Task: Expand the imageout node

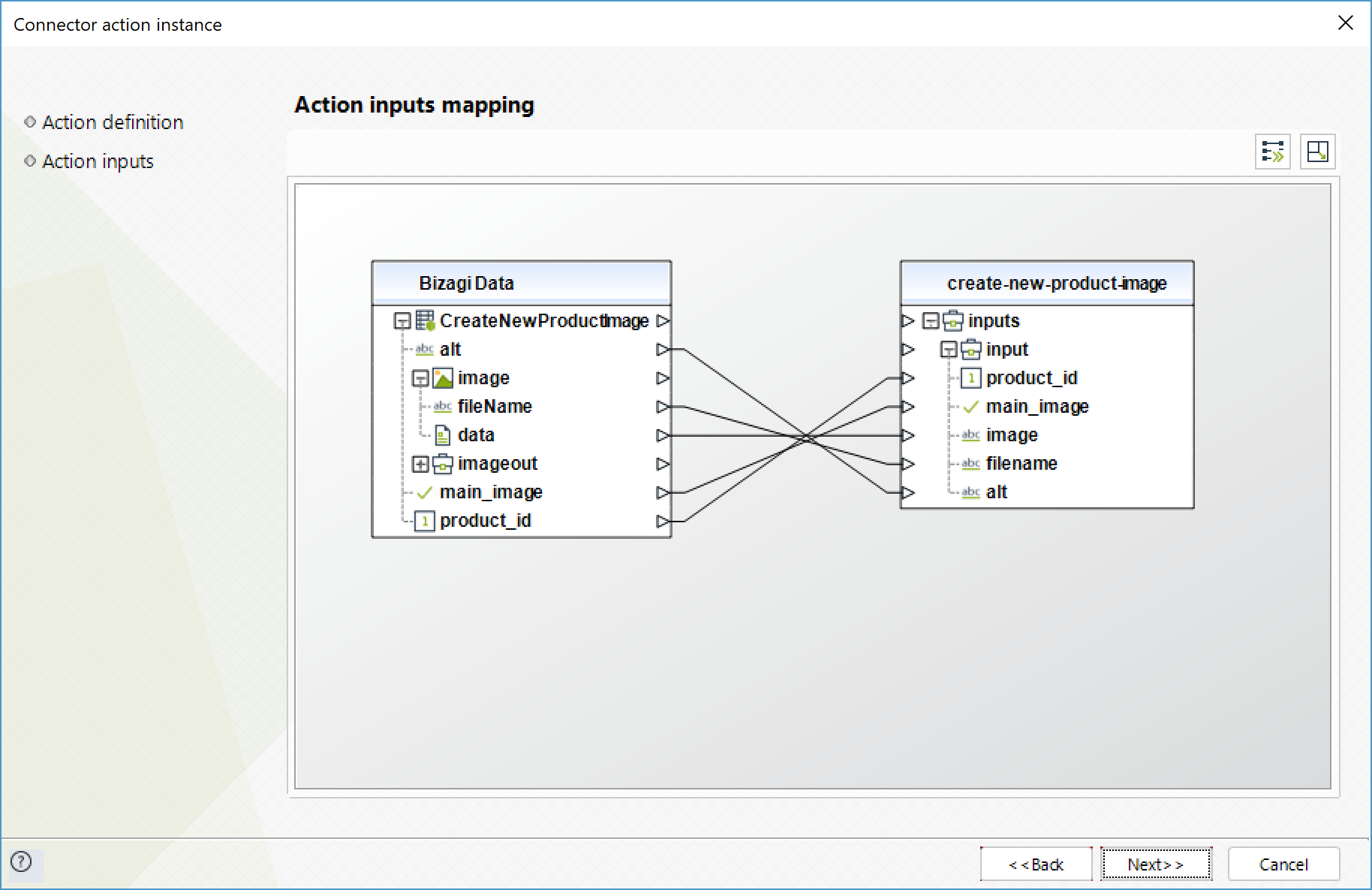Action: point(420,465)
